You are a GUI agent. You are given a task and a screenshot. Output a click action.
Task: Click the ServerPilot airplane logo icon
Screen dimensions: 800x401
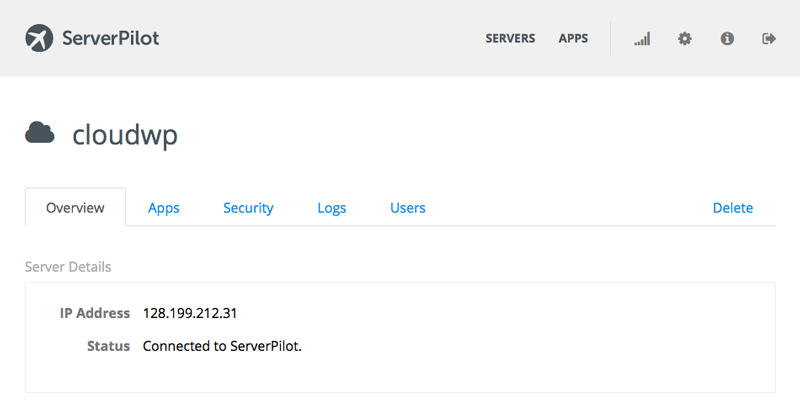39,38
